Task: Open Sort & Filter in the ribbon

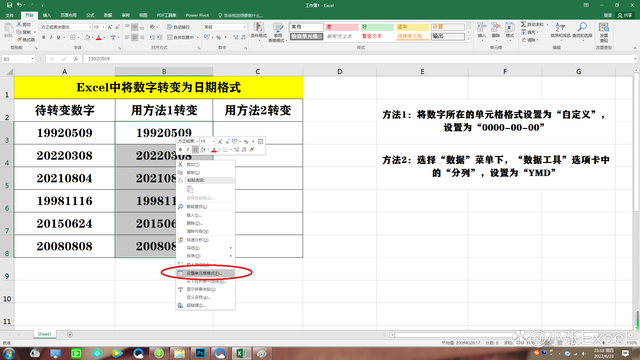Action: (x=560, y=31)
